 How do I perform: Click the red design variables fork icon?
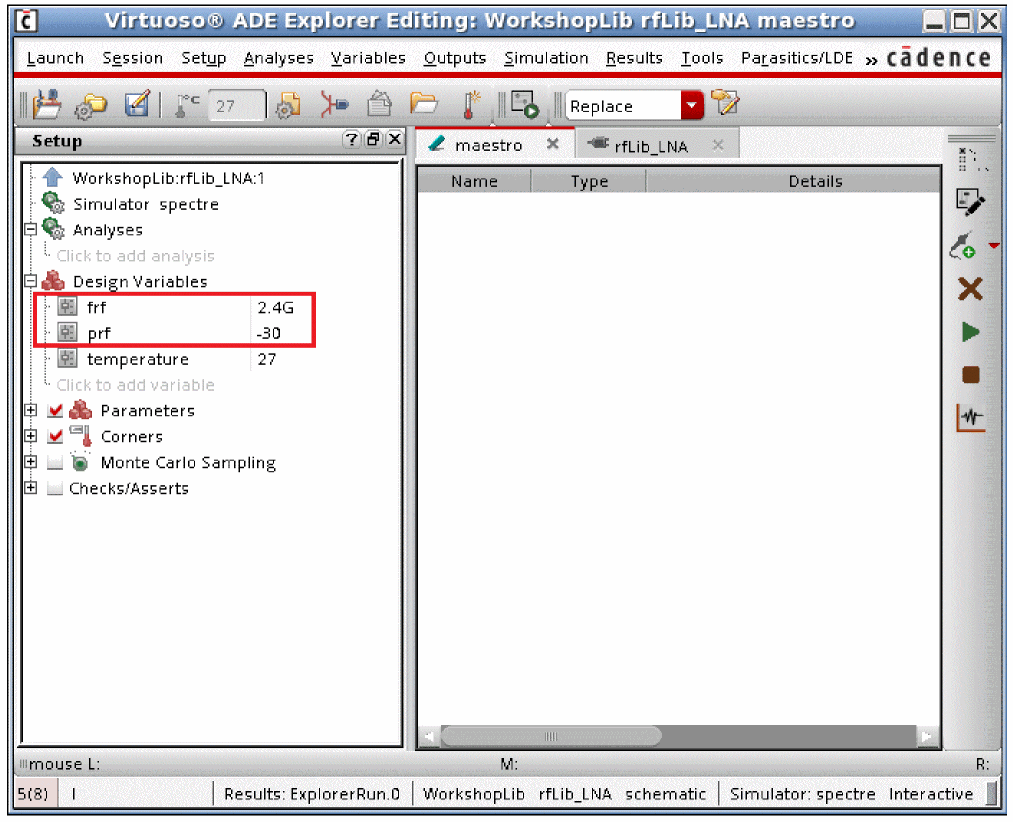[x=333, y=105]
